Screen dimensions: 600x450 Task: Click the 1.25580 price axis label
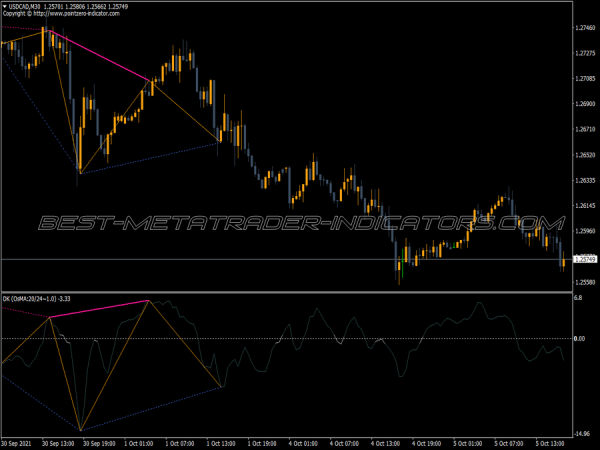click(585, 282)
